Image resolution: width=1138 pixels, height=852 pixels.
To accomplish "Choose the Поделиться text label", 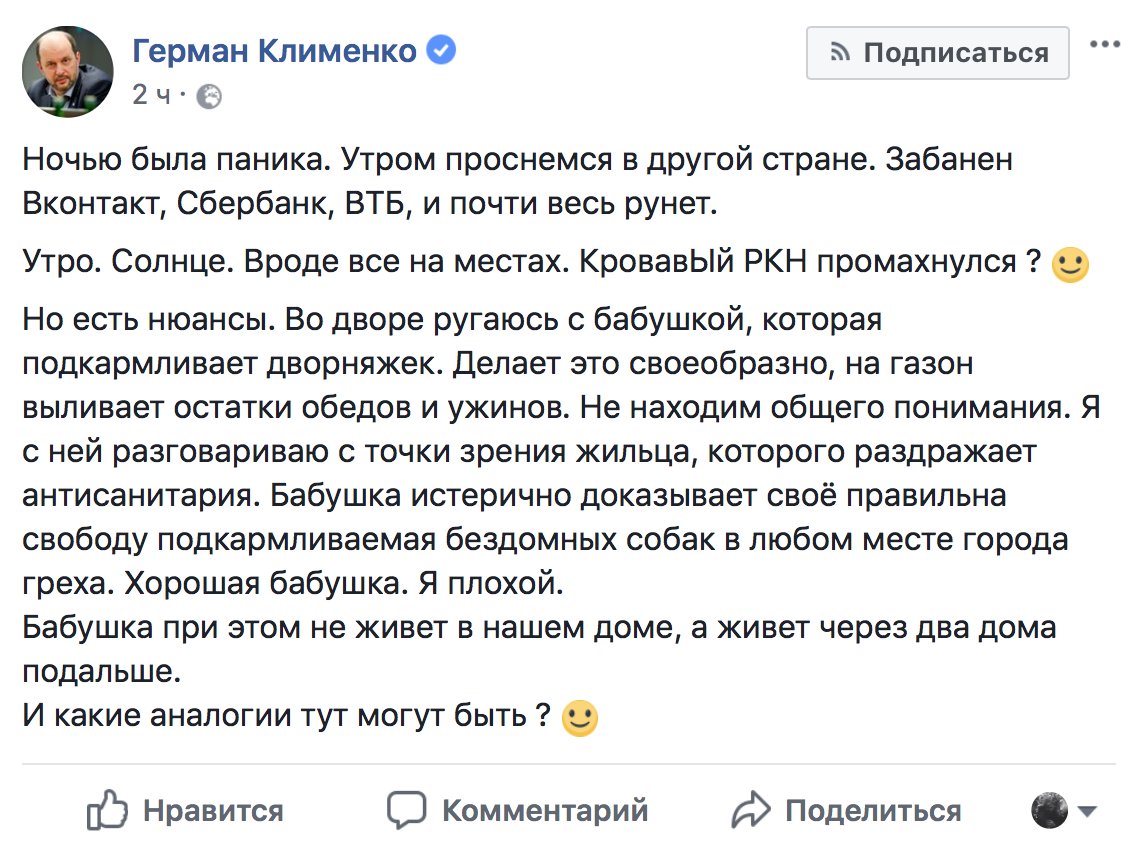I will click(873, 809).
